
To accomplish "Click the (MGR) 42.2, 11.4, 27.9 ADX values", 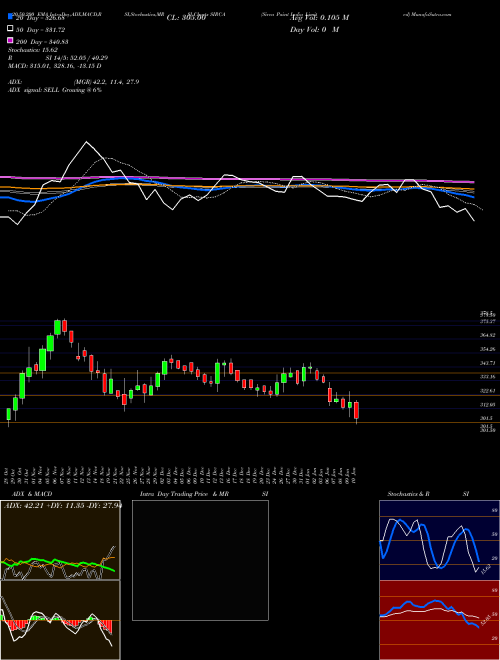I will 106,82.
